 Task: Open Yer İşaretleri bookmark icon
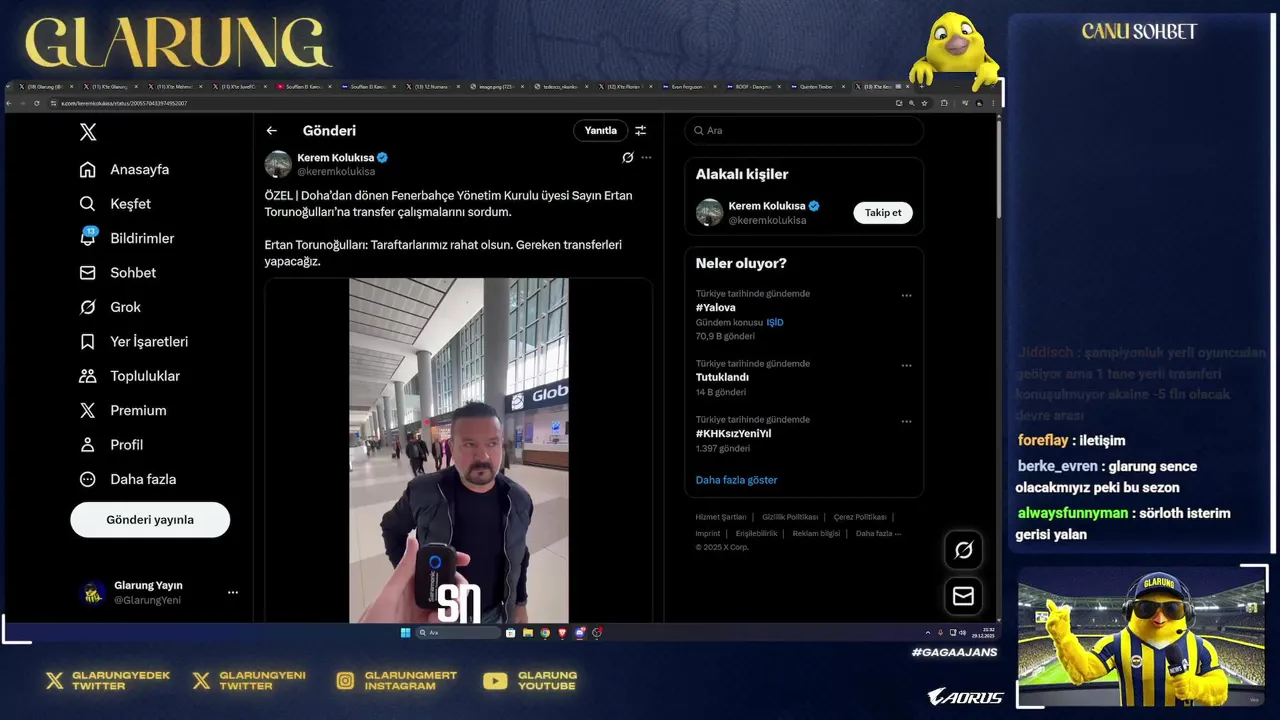click(x=88, y=342)
